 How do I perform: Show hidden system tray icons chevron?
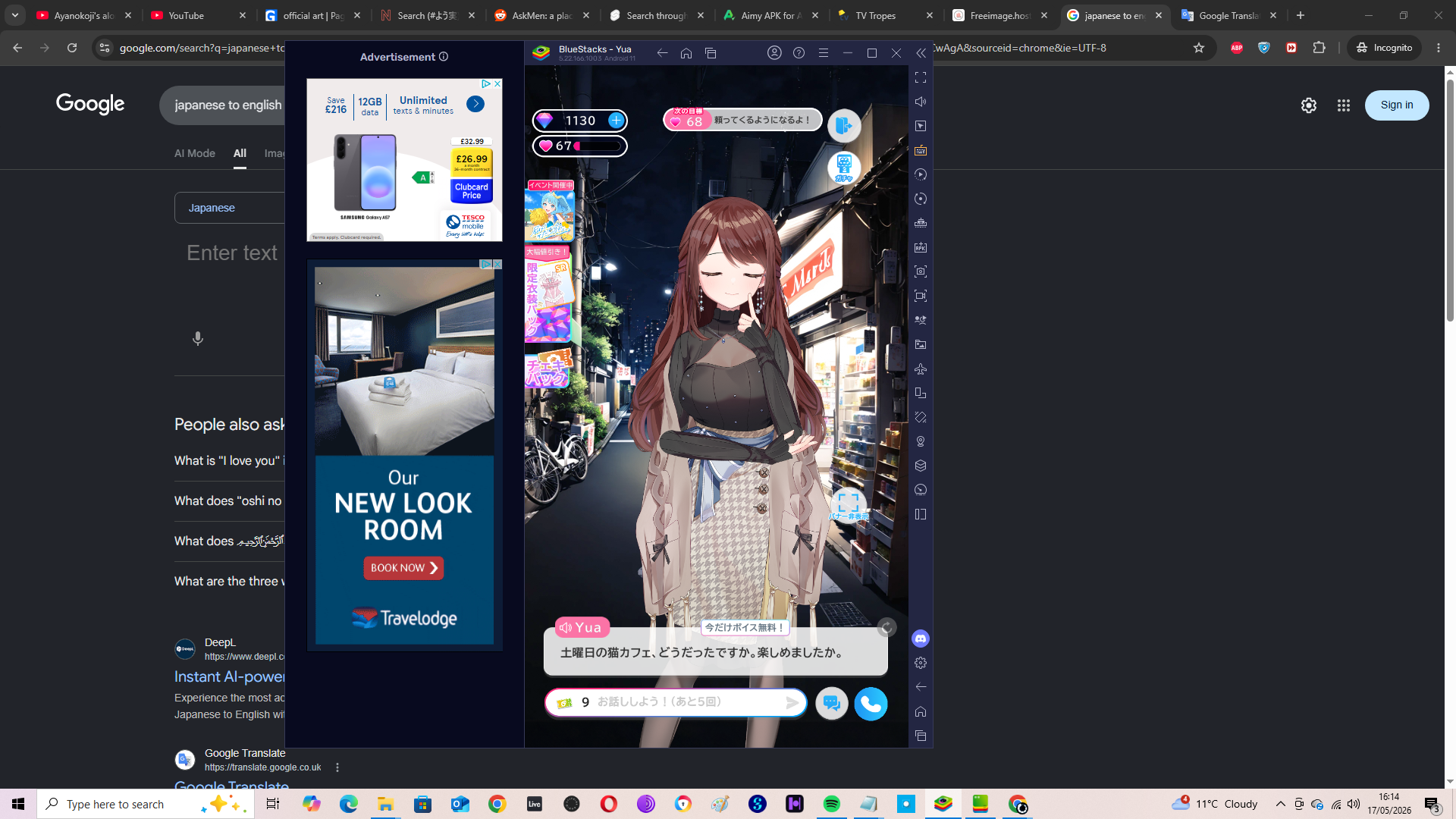click(x=1281, y=804)
